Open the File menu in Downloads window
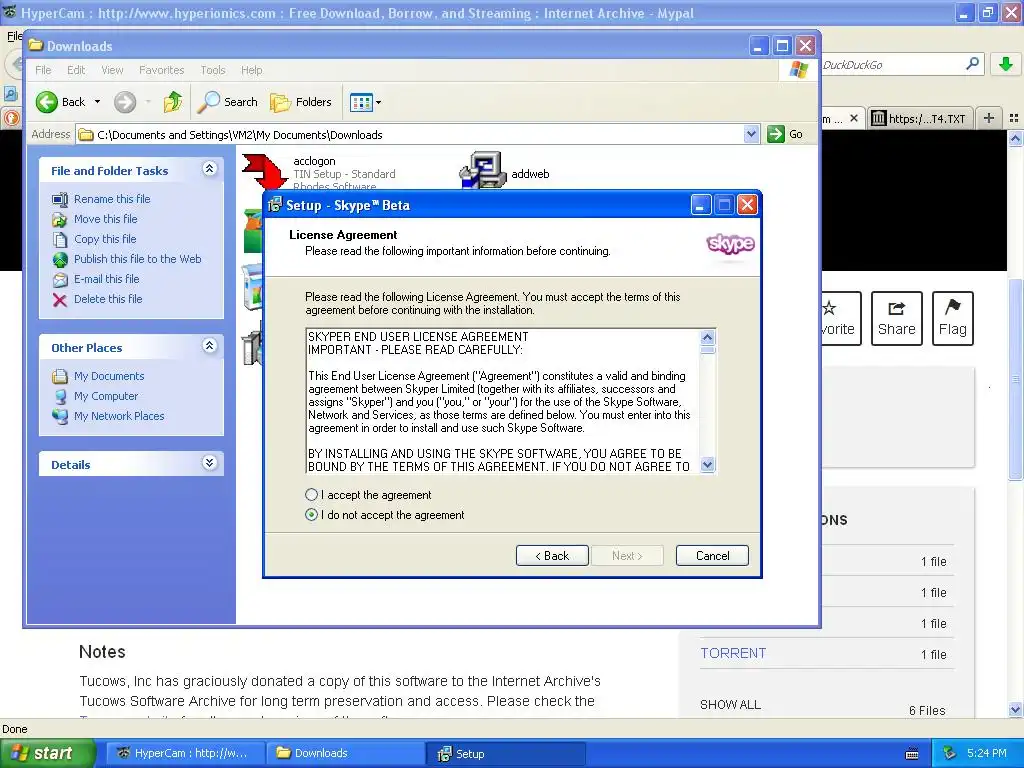The height and width of the screenshot is (768, 1024). 43,70
